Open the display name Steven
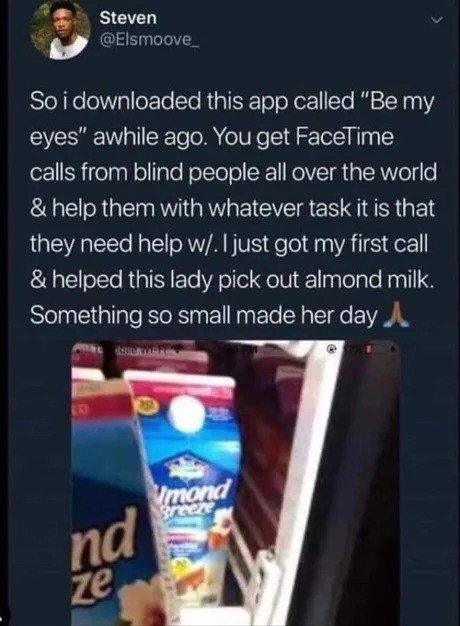This screenshot has width=460, height=626. pos(129,18)
